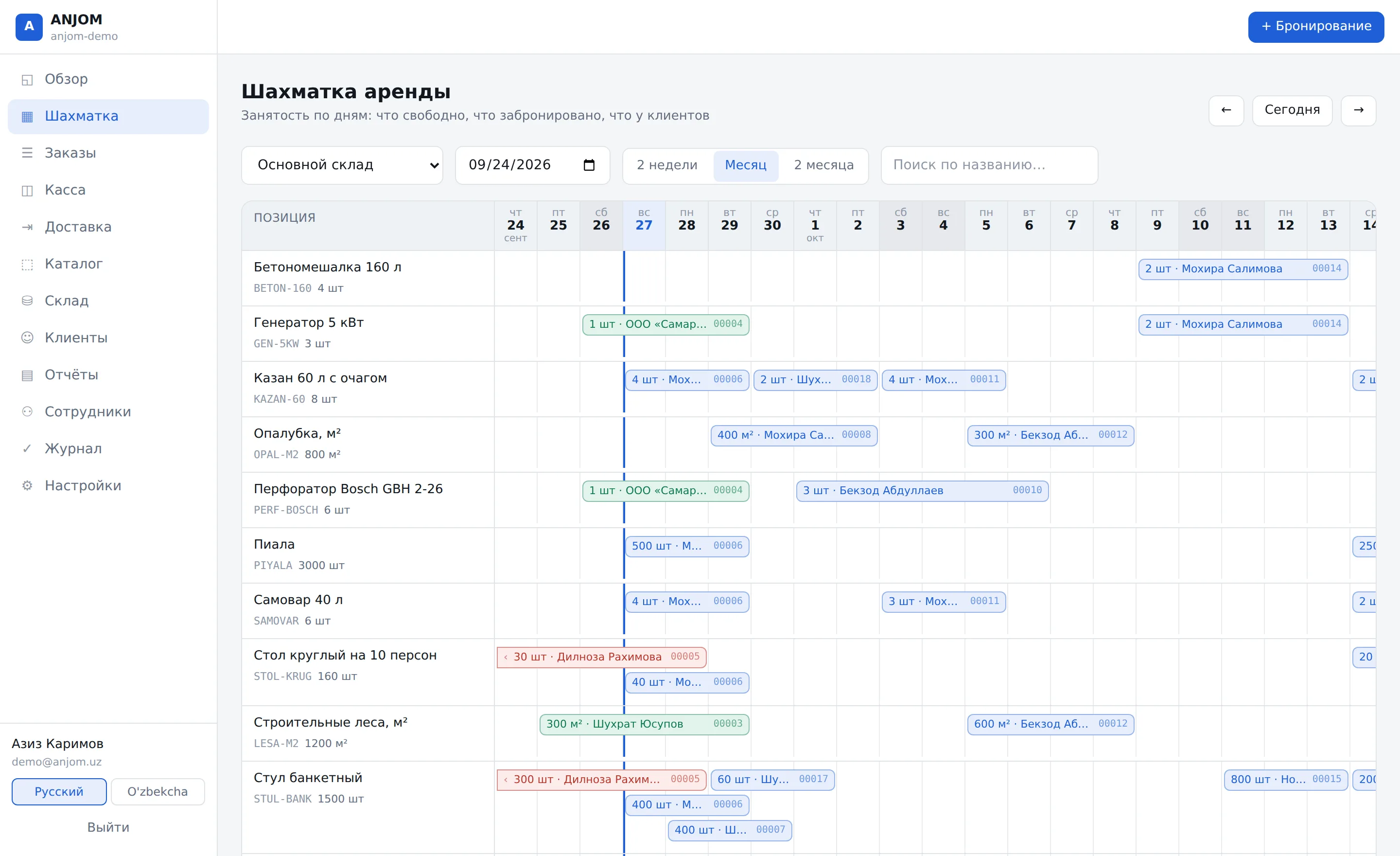The image size is (1400, 856).
Task: Click the Склад database icon
Action: click(27, 301)
